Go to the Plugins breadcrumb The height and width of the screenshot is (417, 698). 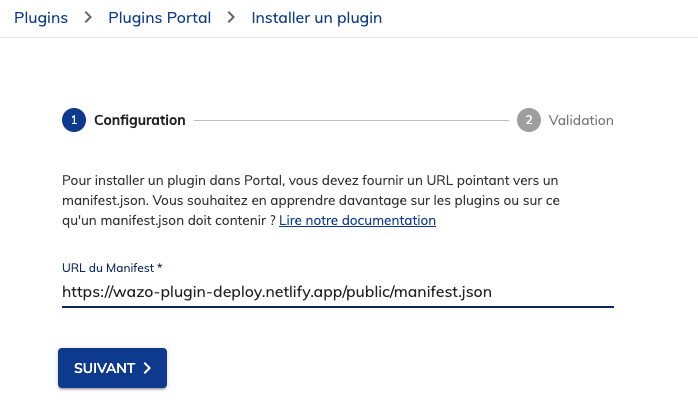(x=41, y=18)
